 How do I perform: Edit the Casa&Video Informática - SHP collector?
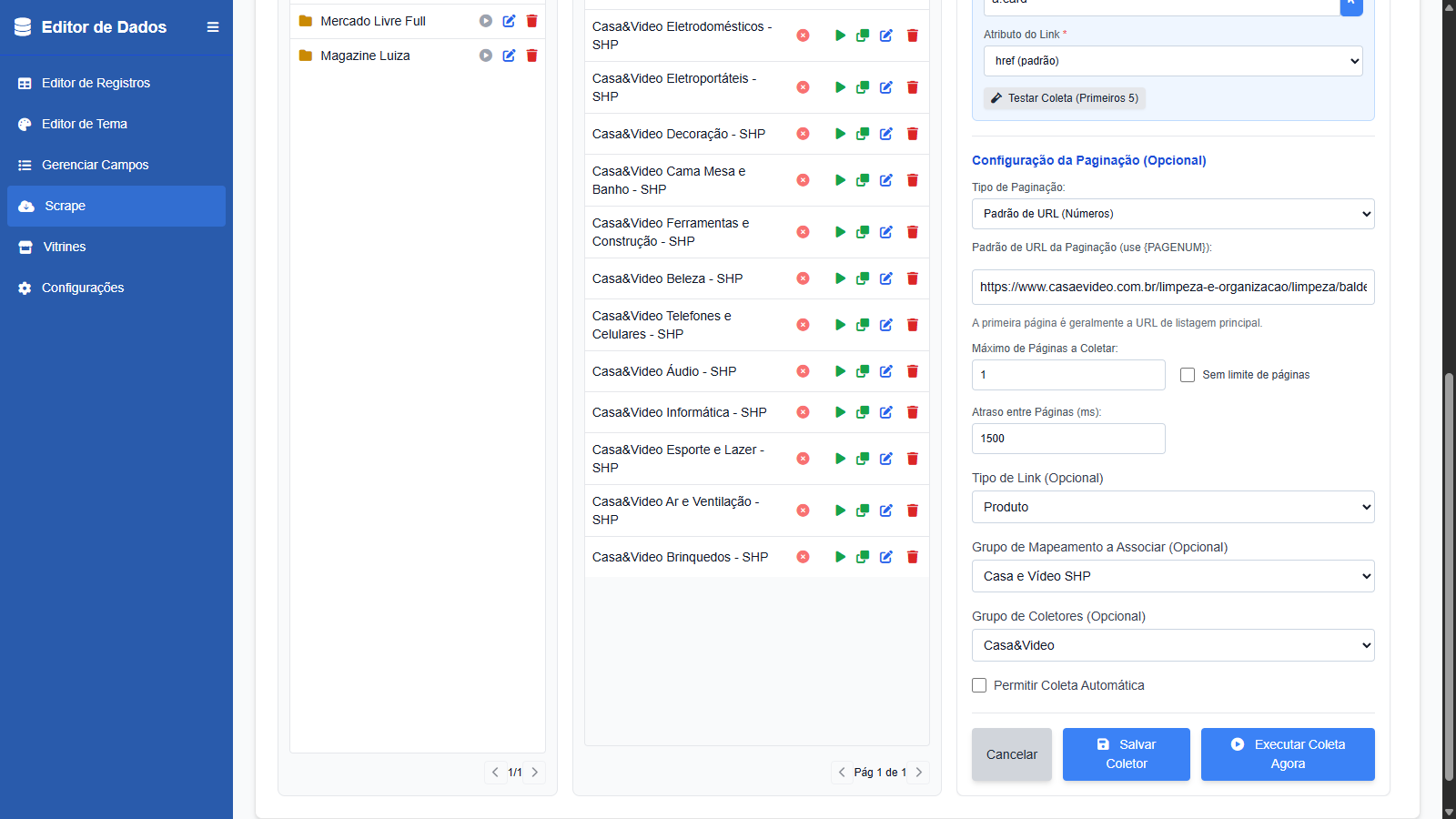click(x=886, y=412)
